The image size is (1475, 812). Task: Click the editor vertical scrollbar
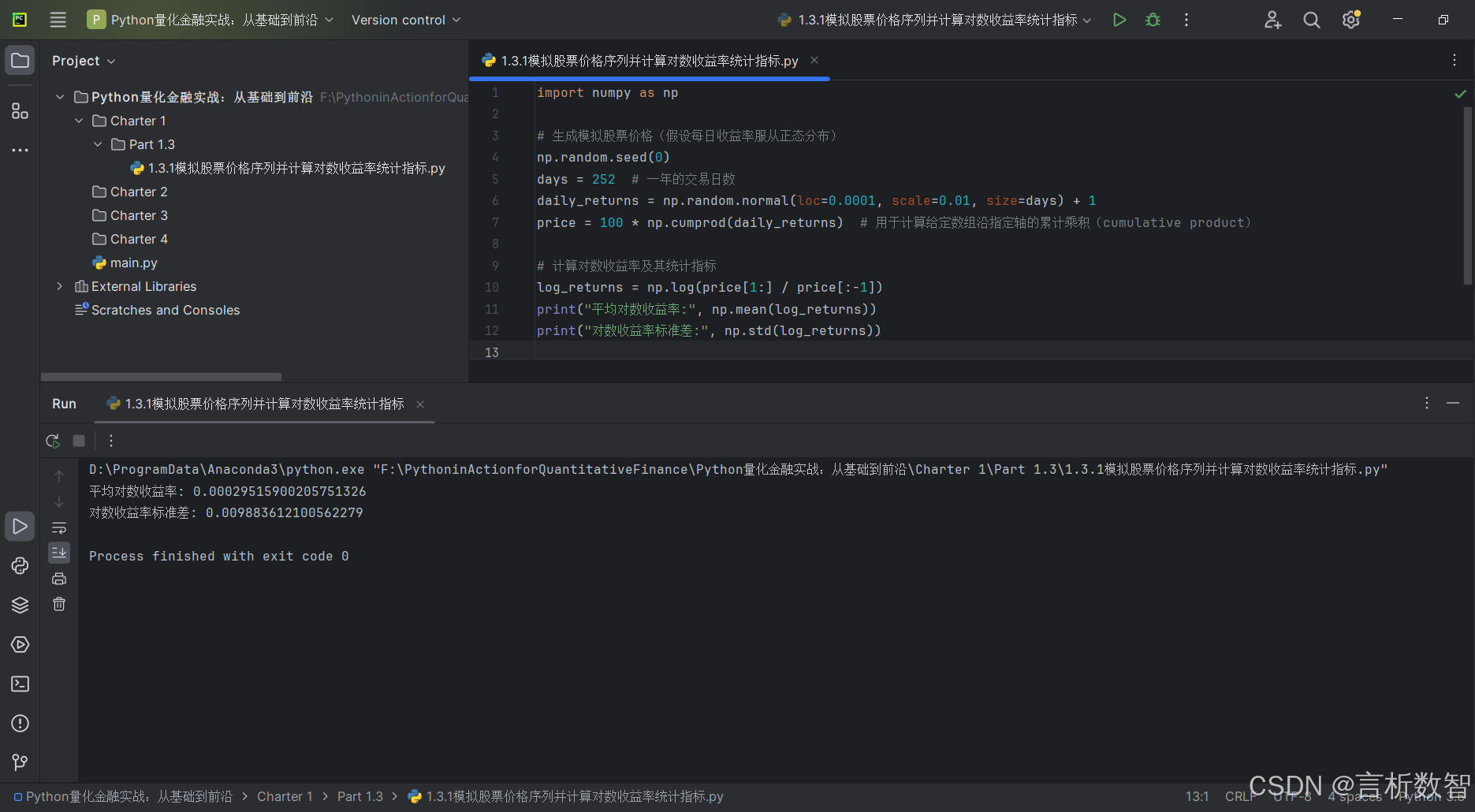click(x=1468, y=196)
